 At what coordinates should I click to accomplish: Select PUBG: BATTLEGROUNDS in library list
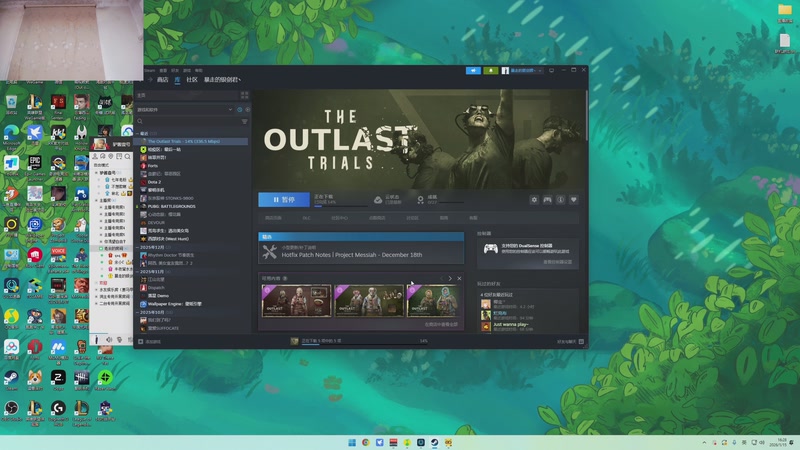171,206
